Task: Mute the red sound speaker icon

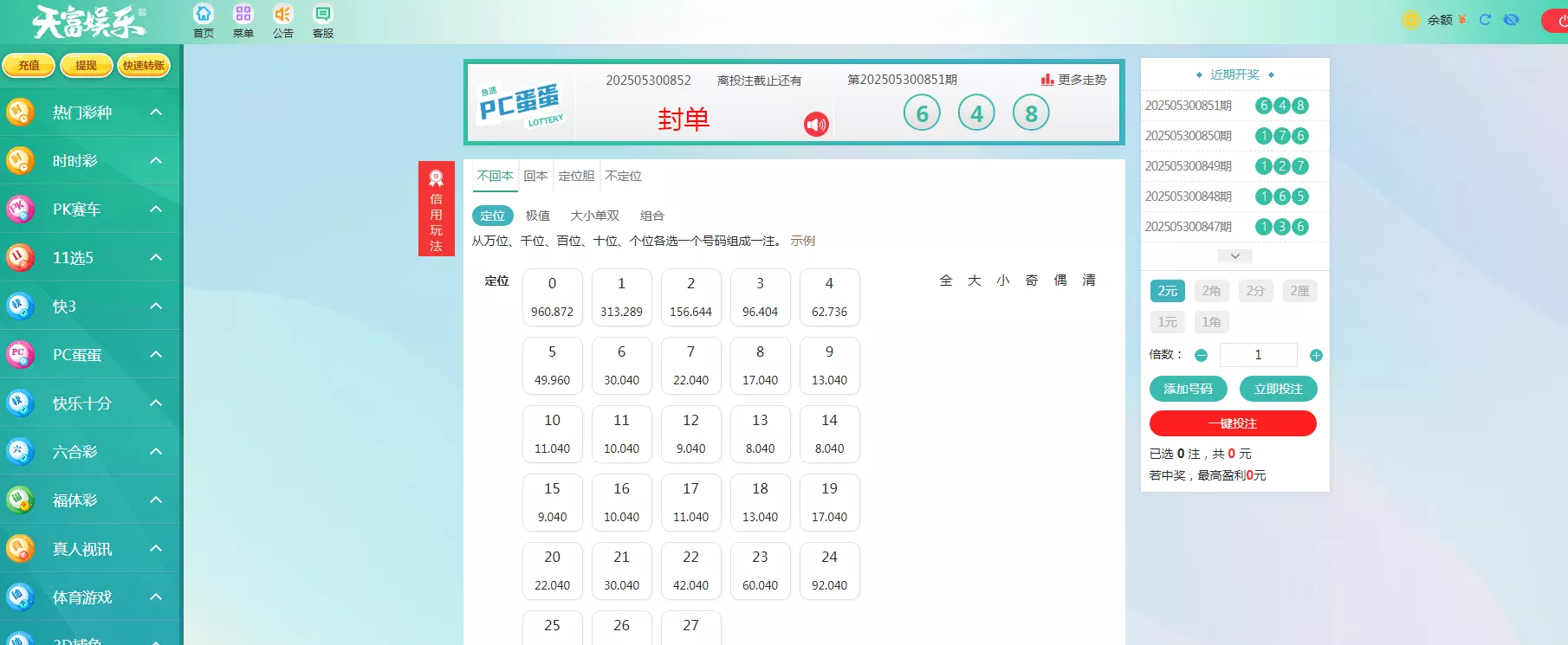Action: 816,125
